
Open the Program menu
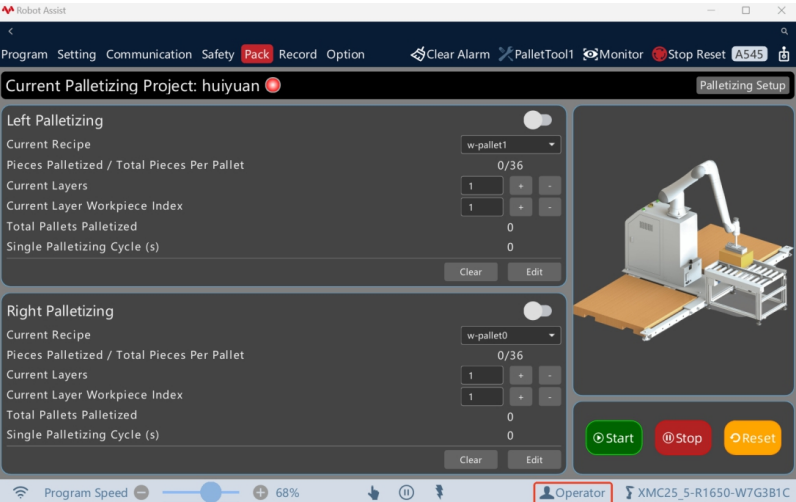pyautogui.click(x=24, y=54)
